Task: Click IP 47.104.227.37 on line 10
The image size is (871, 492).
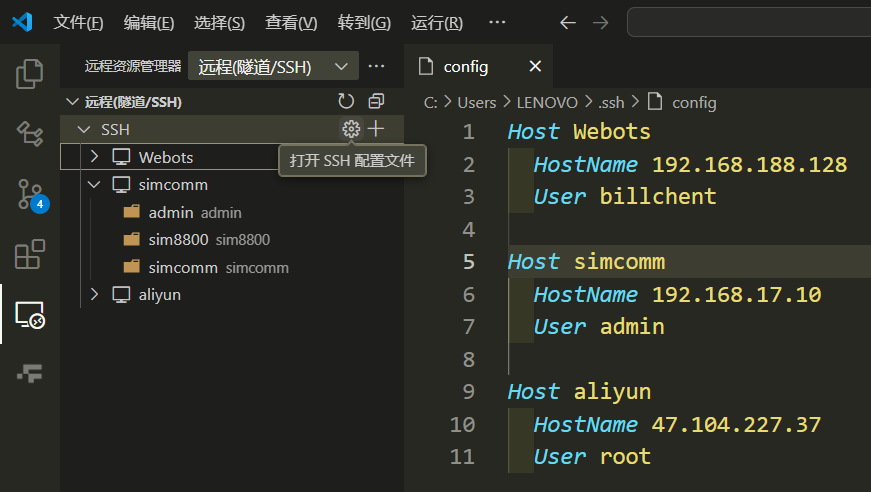Action: coord(737,424)
